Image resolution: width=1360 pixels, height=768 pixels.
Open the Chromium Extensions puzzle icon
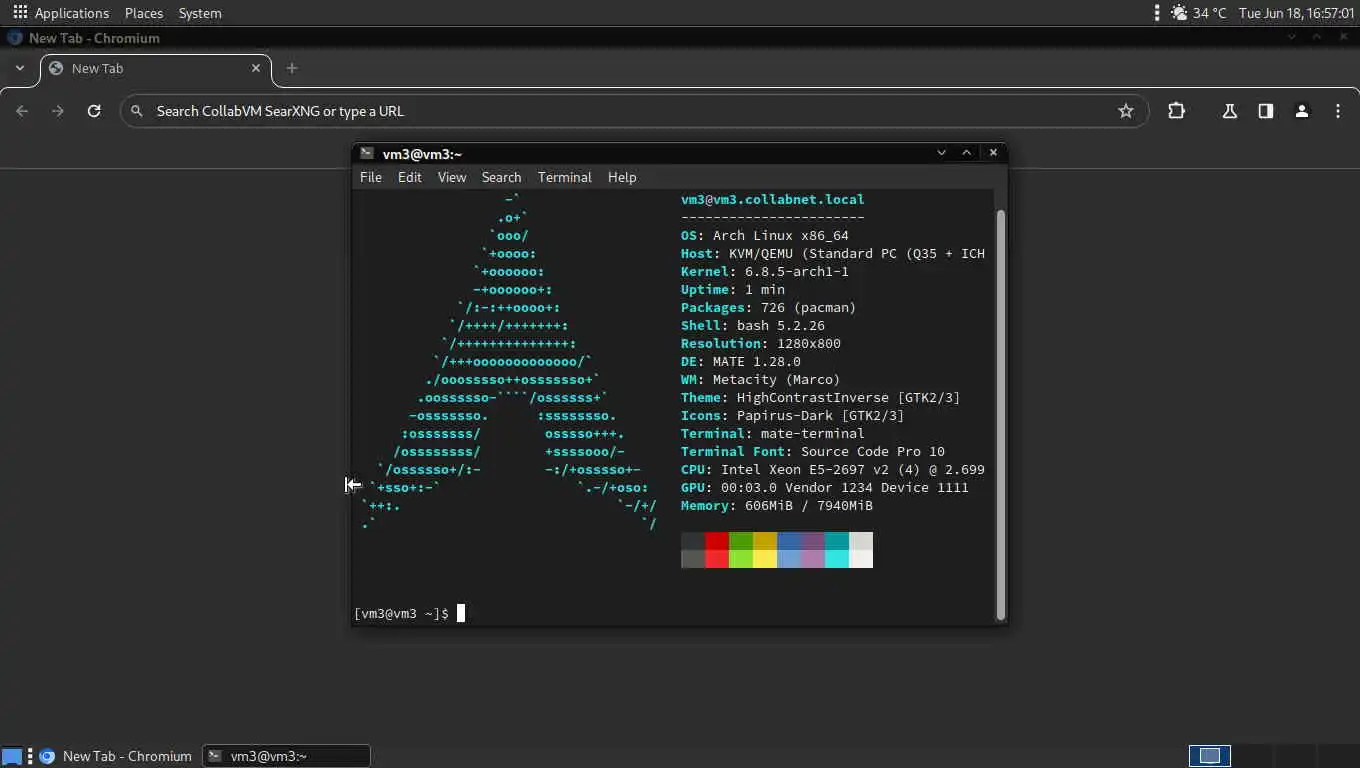click(1176, 111)
